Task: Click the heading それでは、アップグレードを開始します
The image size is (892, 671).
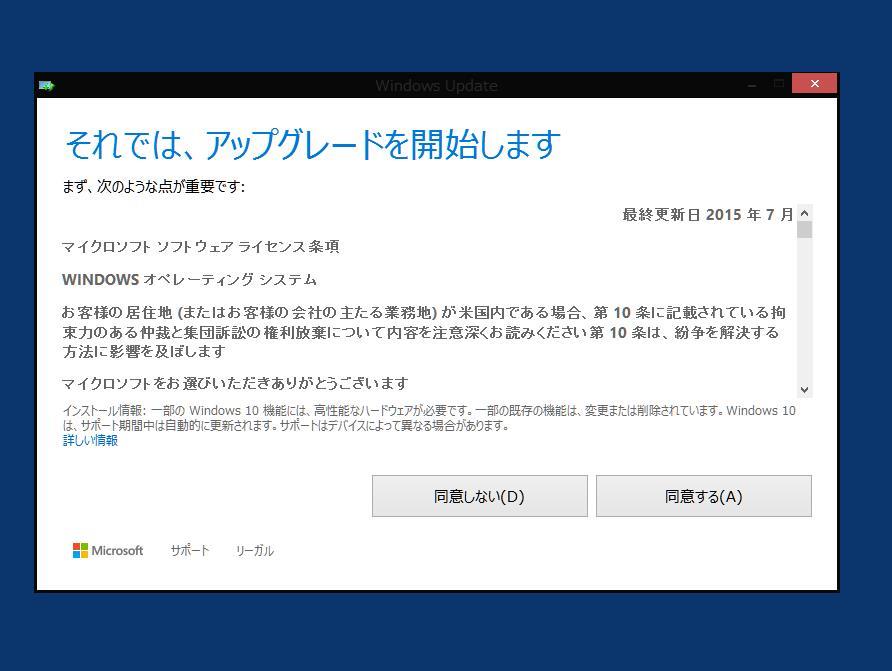Action: click(313, 144)
